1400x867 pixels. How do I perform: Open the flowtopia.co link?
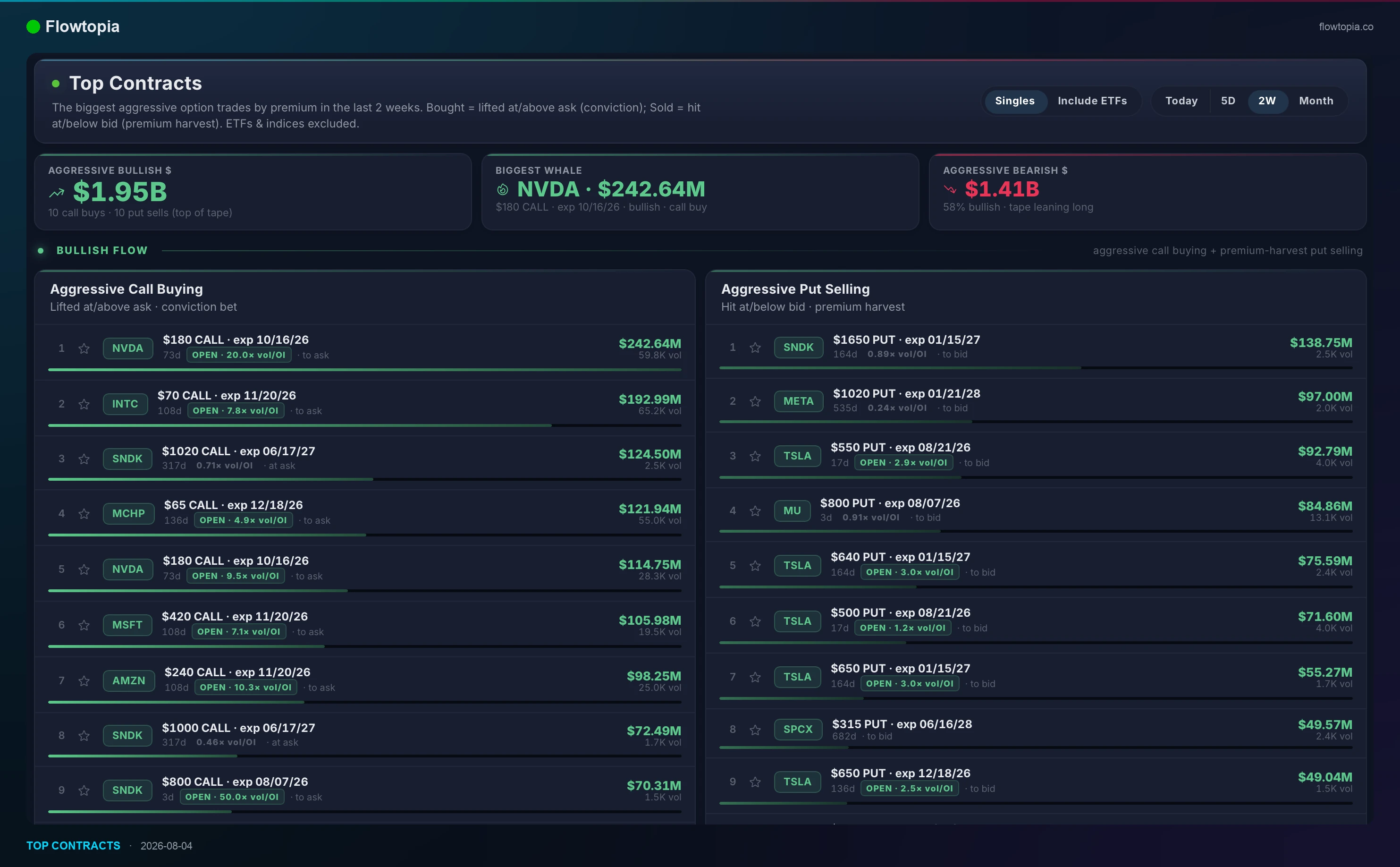point(1346,27)
